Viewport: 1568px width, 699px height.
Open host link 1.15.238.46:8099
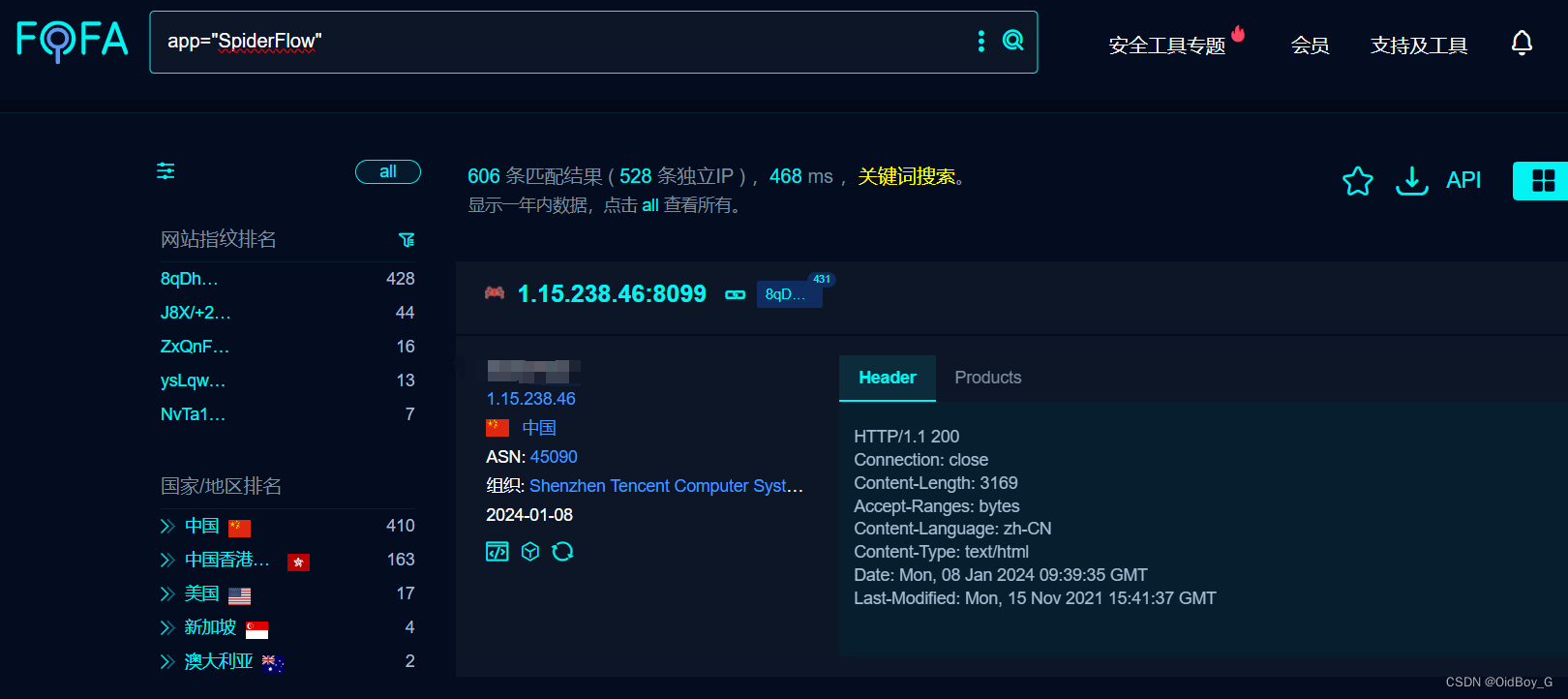[612, 293]
